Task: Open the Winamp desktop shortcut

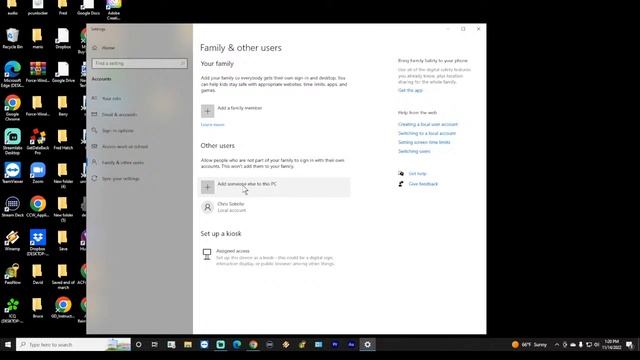Action: tap(13, 240)
